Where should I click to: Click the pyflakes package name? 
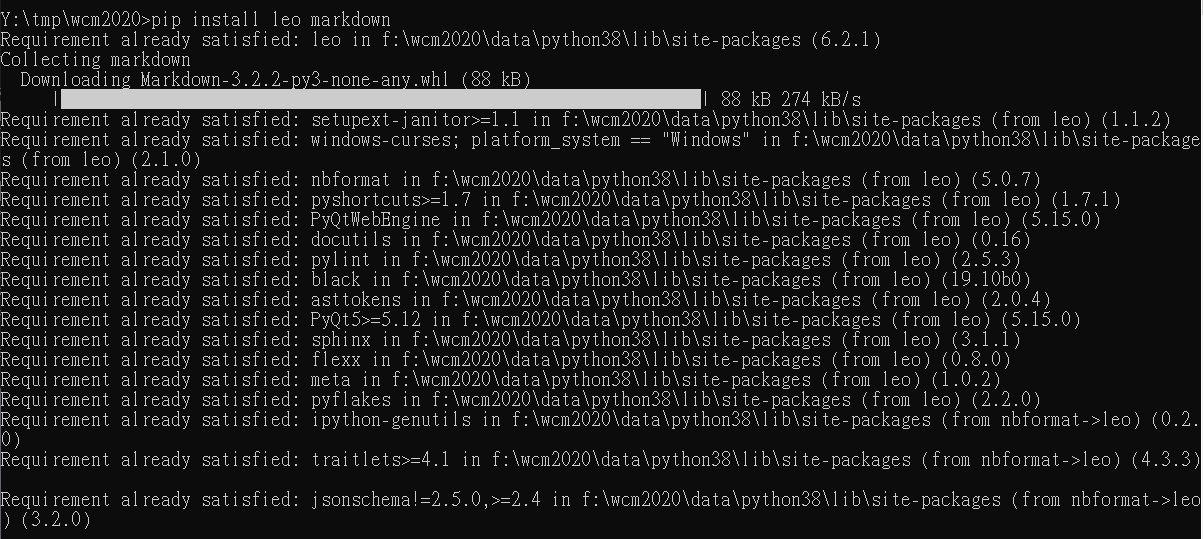350,400
